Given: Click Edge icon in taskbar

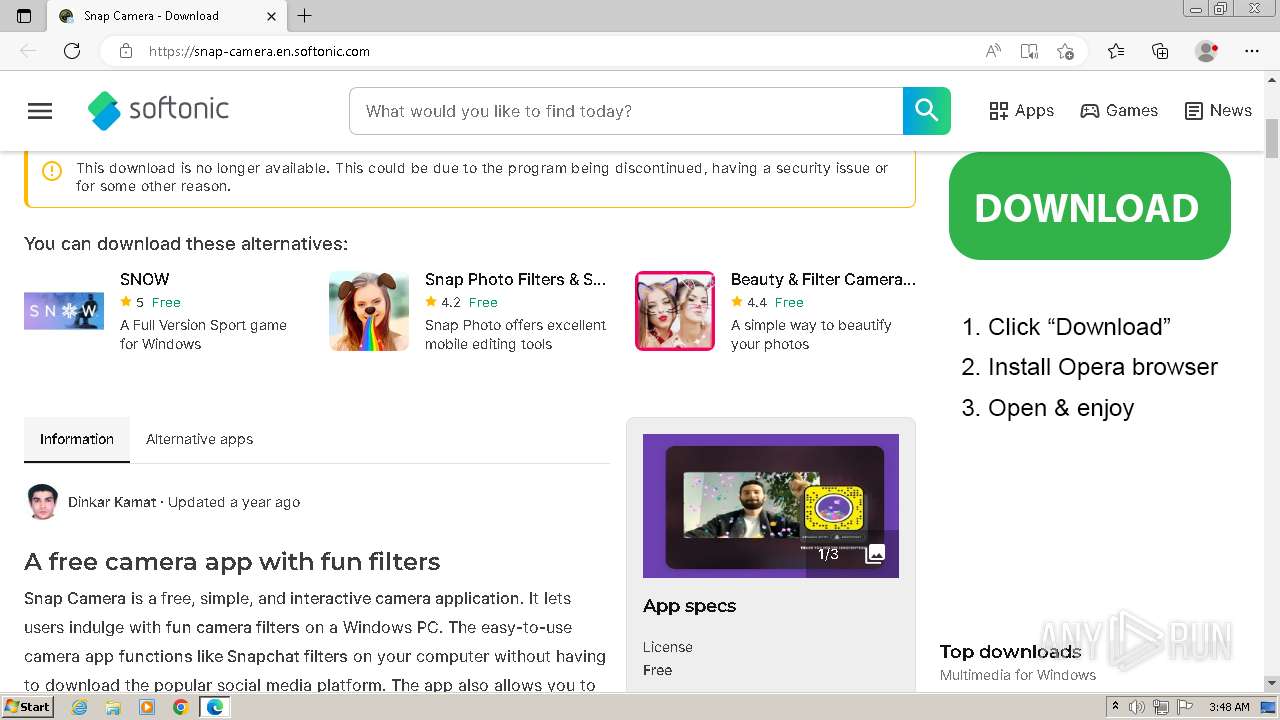Looking at the screenshot, I should [214, 707].
